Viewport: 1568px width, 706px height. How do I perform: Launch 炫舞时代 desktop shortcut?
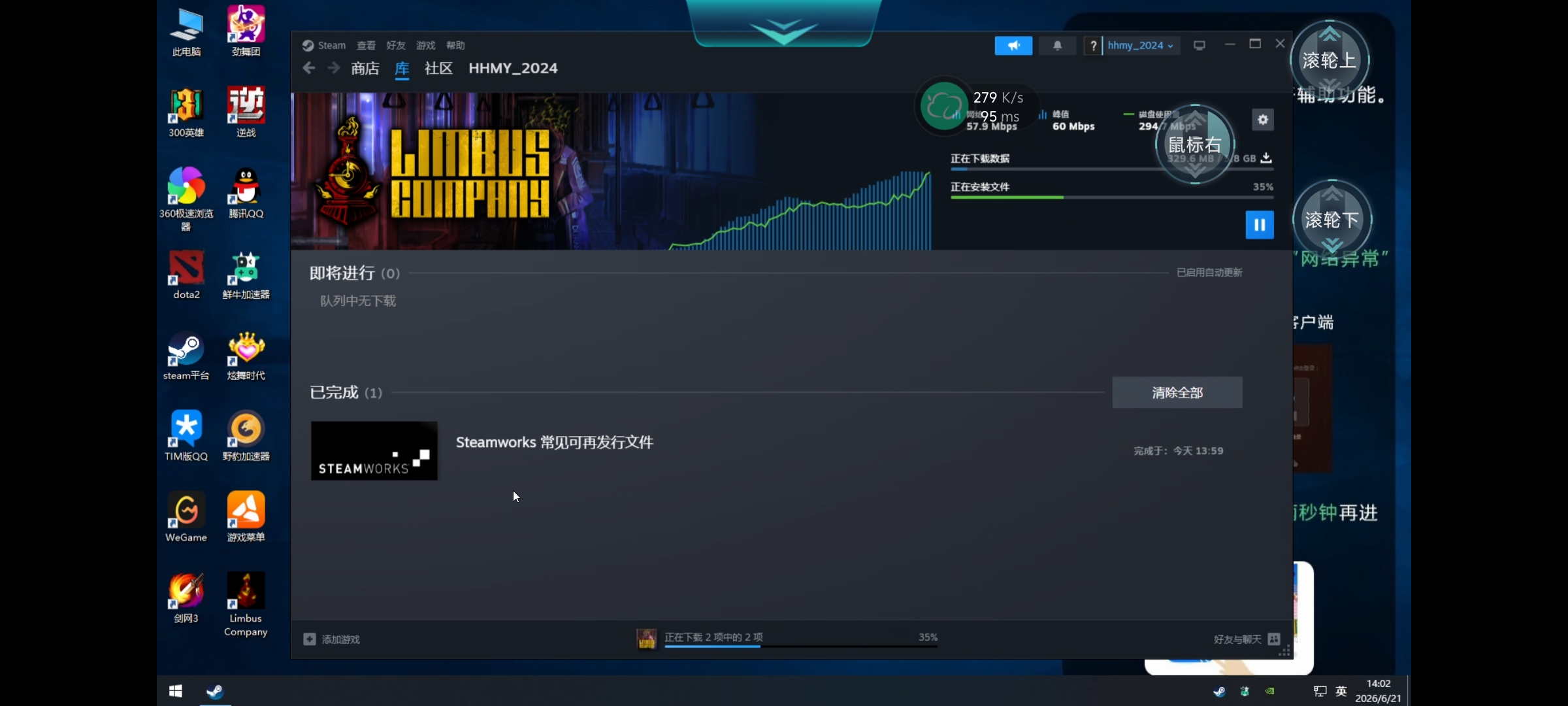tap(246, 356)
